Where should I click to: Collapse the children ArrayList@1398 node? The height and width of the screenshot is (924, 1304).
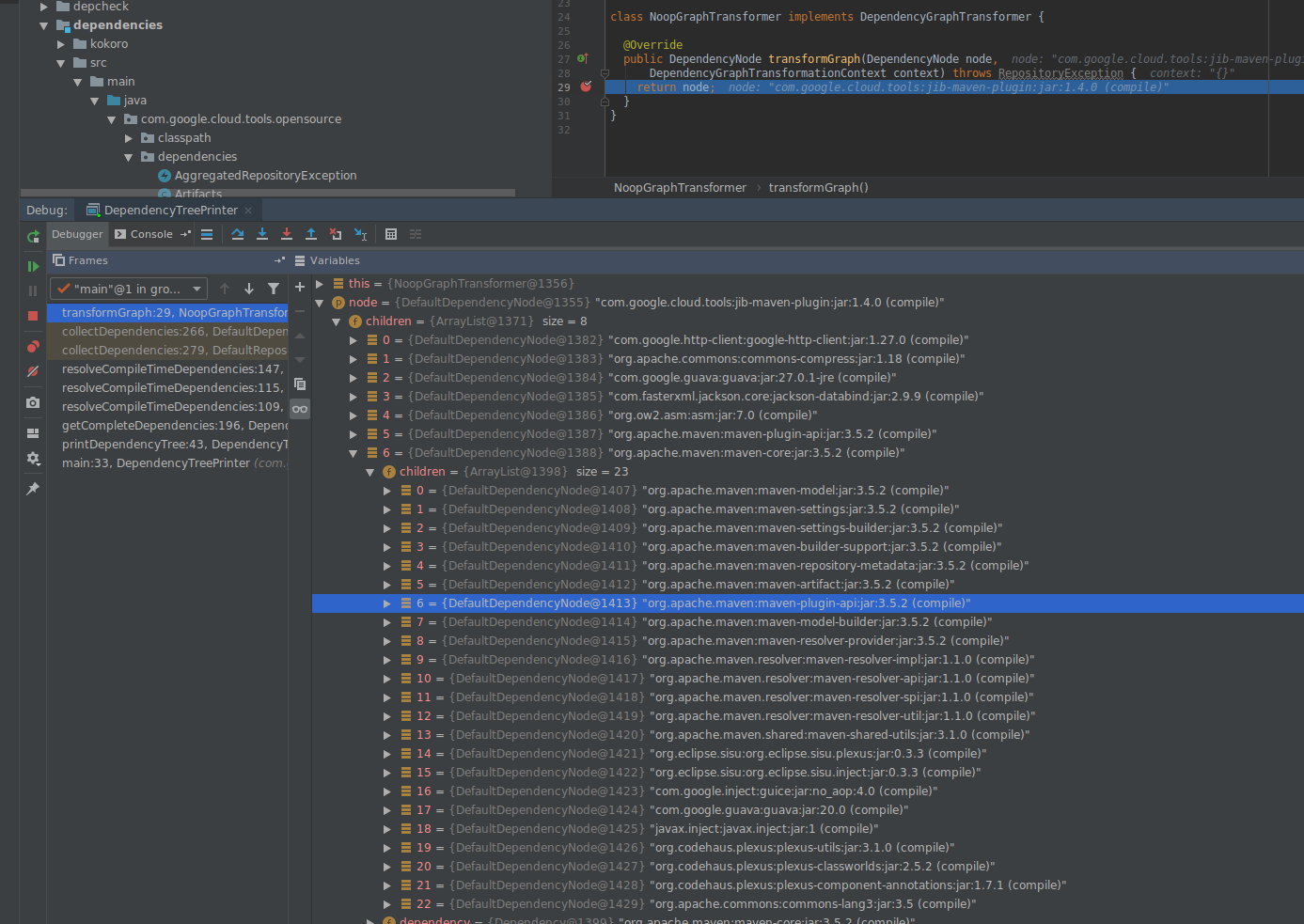click(369, 471)
